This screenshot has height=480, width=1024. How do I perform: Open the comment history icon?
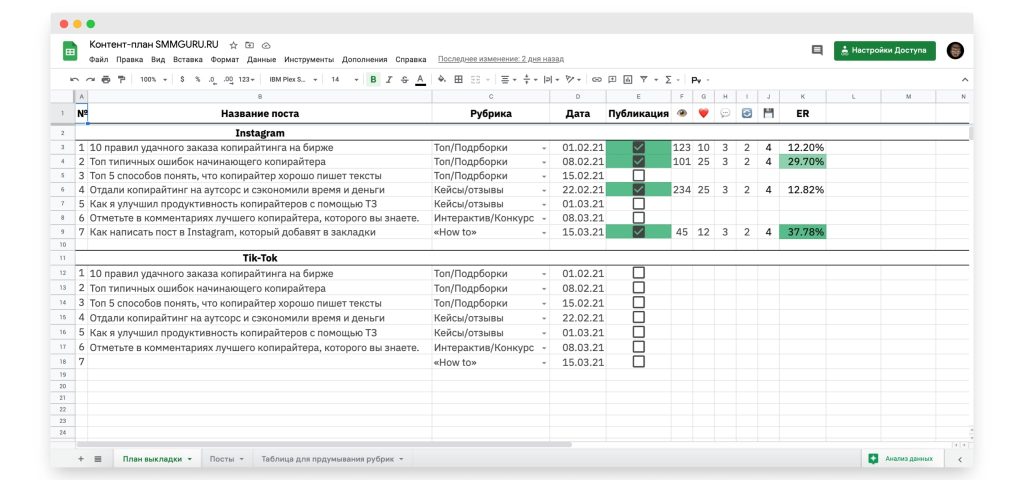click(817, 50)
